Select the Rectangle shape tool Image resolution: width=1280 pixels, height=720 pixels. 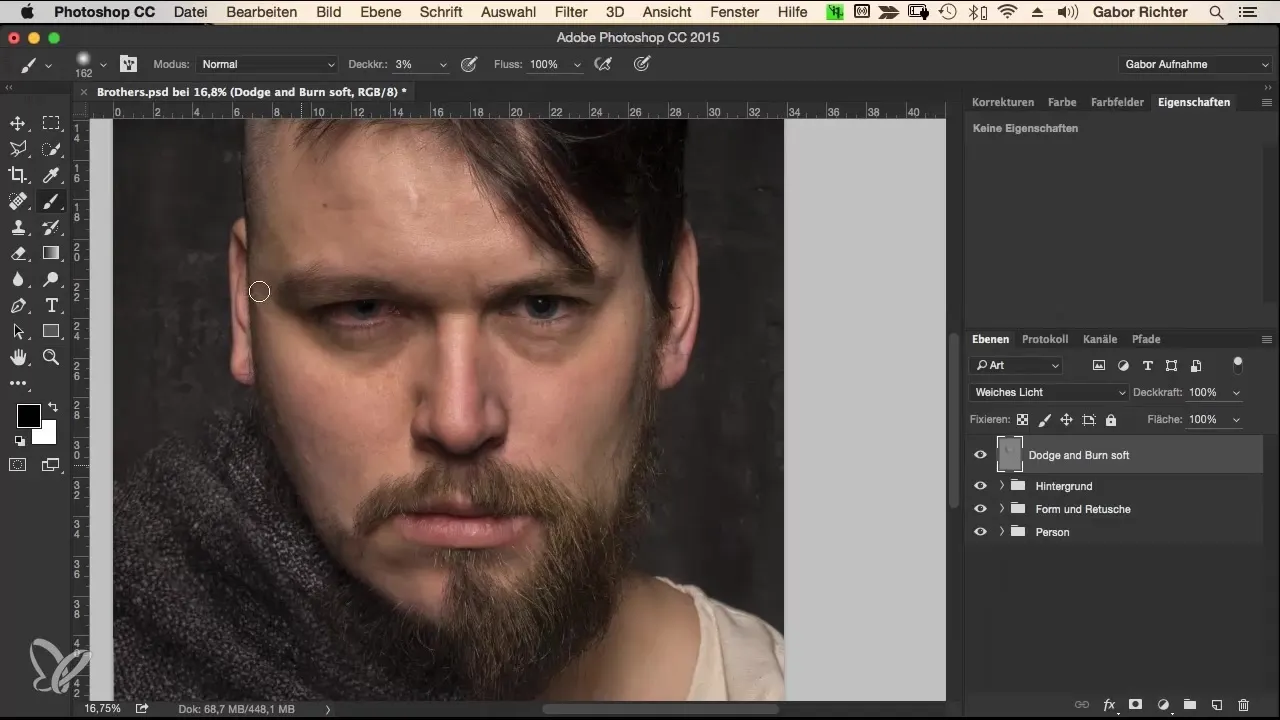[x=51, y=331]
